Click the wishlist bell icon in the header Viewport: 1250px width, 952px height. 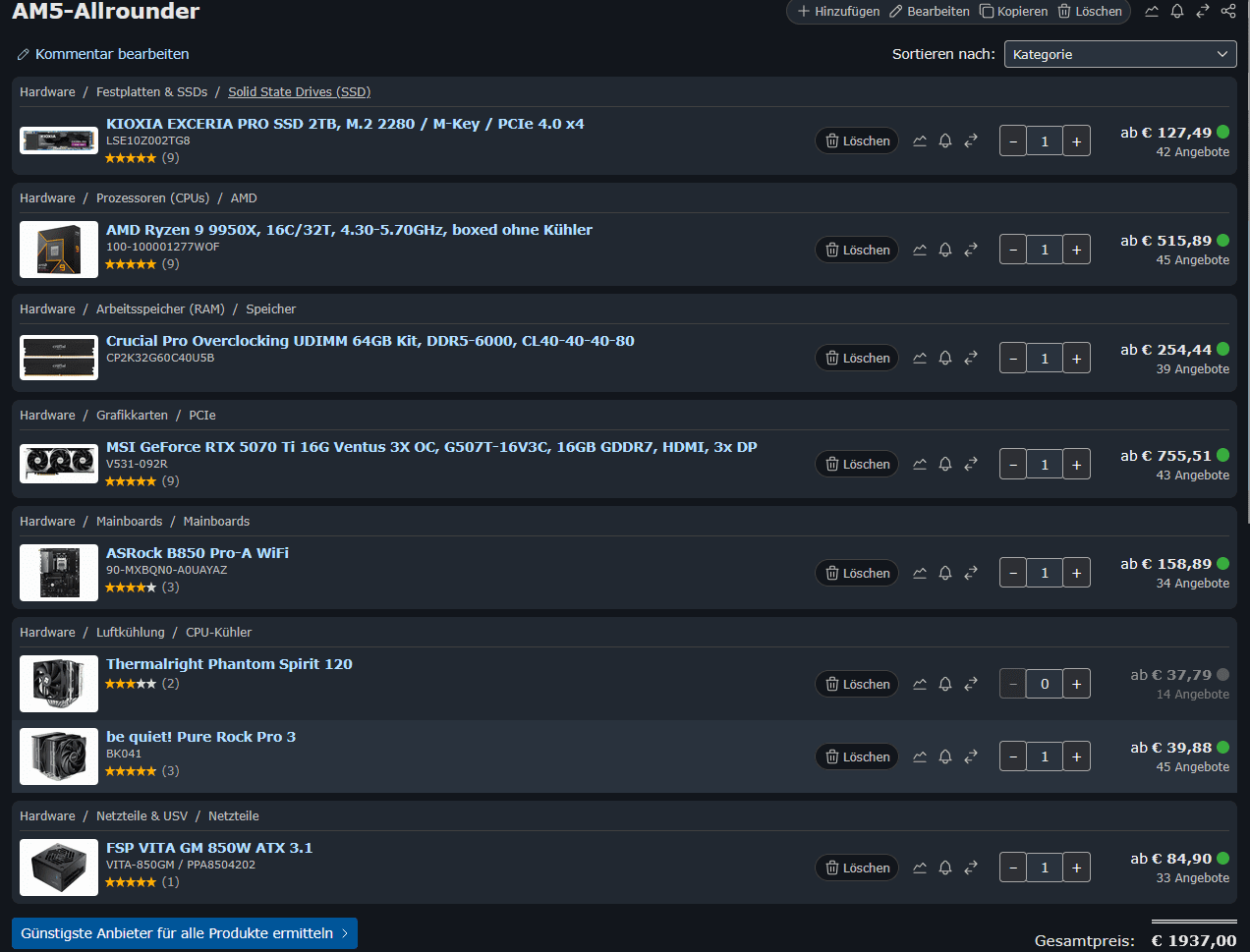[x=1177, y=11]
